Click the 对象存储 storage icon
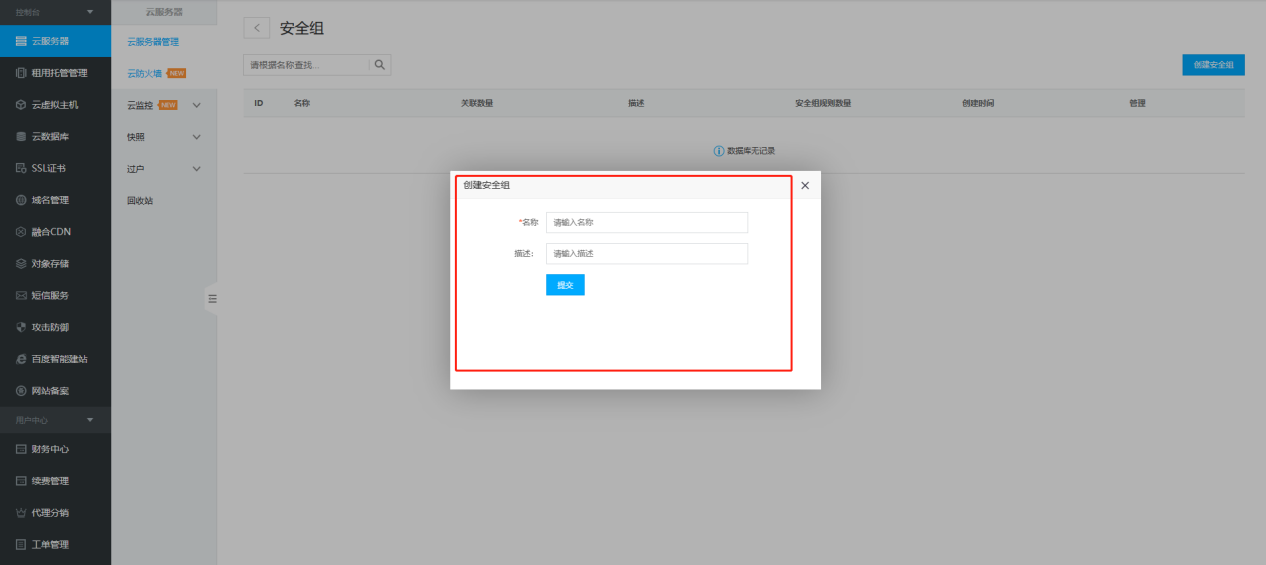 pos(21,264)
